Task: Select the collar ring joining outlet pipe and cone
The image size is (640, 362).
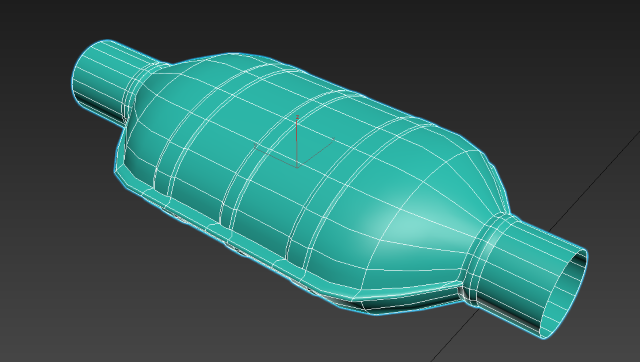Action: click(487, 257)
